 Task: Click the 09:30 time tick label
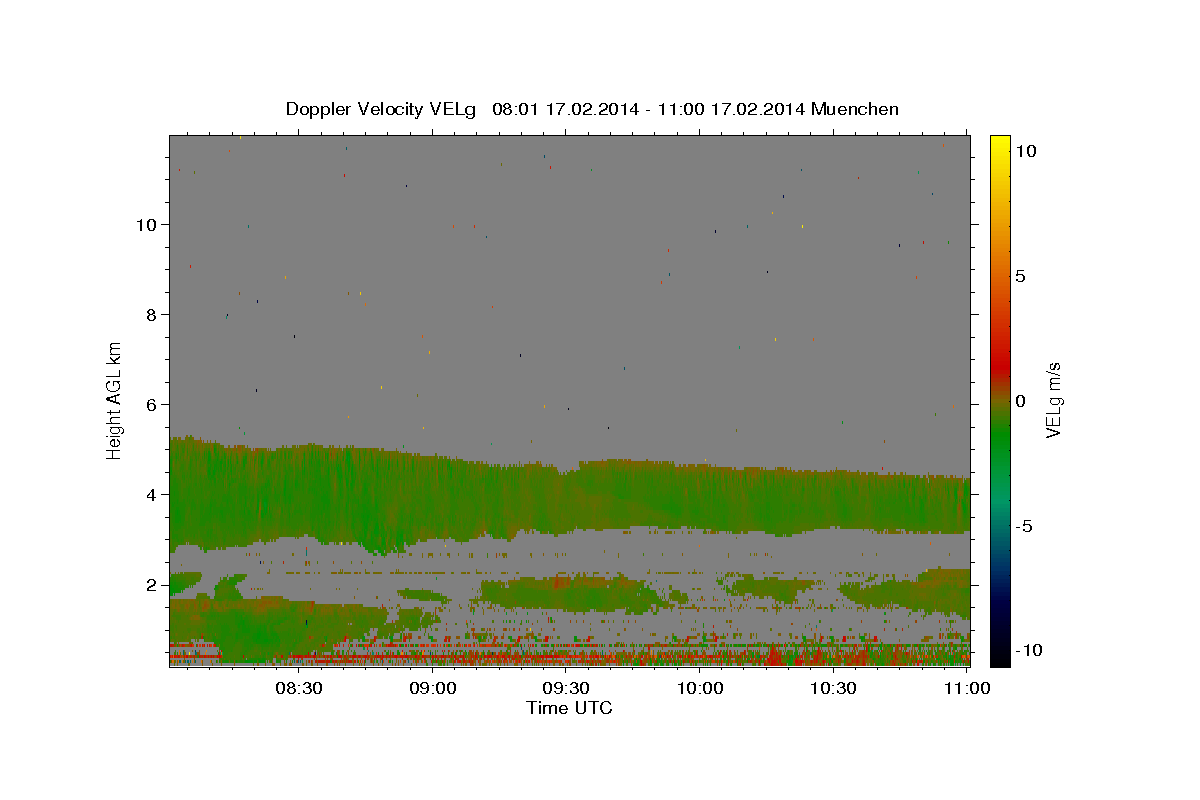(x=566, y=688)
